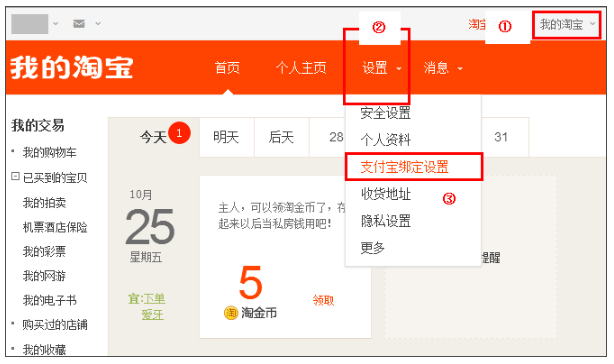
Task: Click the 我的交易 sidebar heading
Action: click(x=38, y=125)
